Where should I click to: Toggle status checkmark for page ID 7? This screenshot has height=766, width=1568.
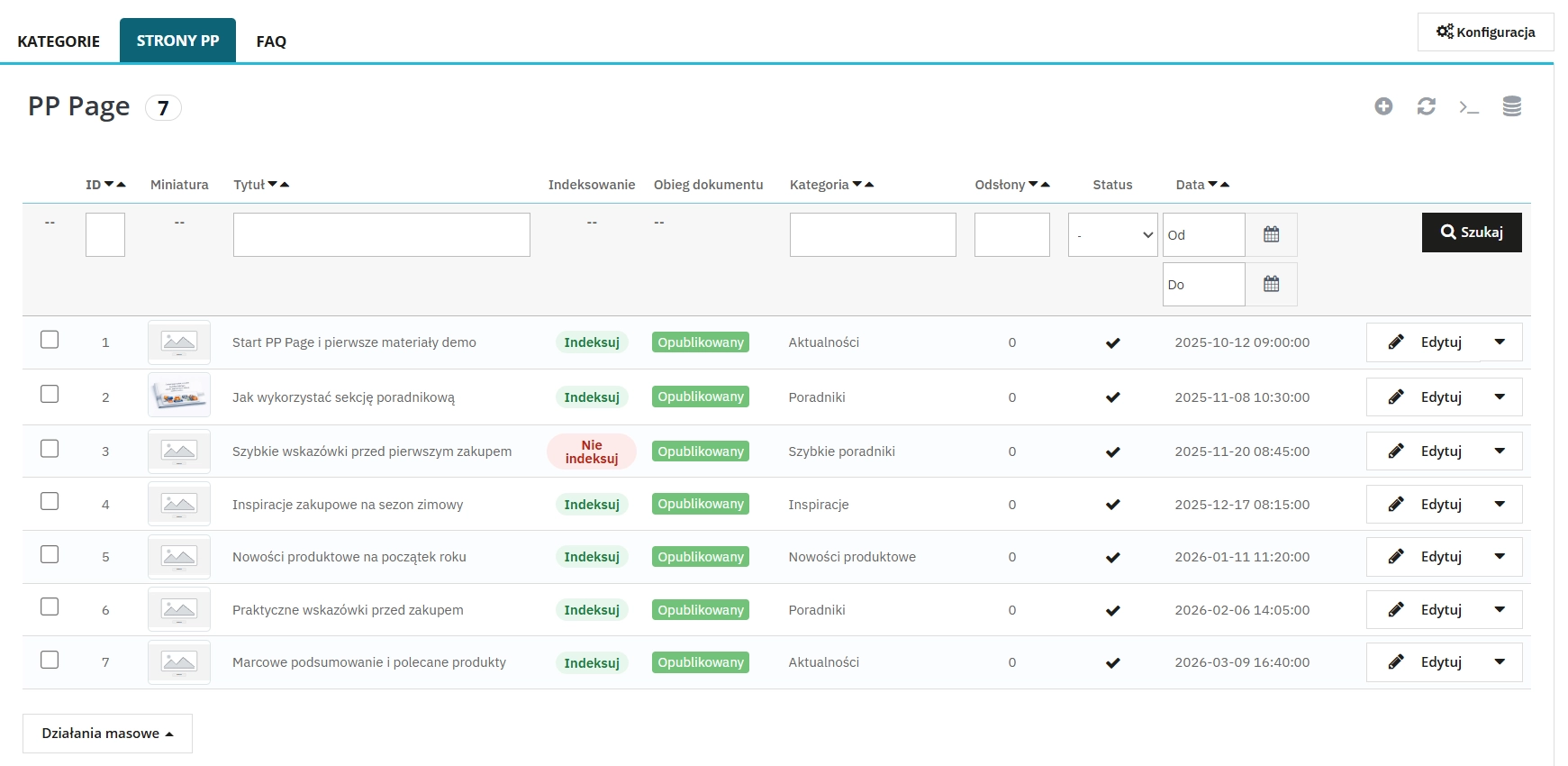point(1113,662)
